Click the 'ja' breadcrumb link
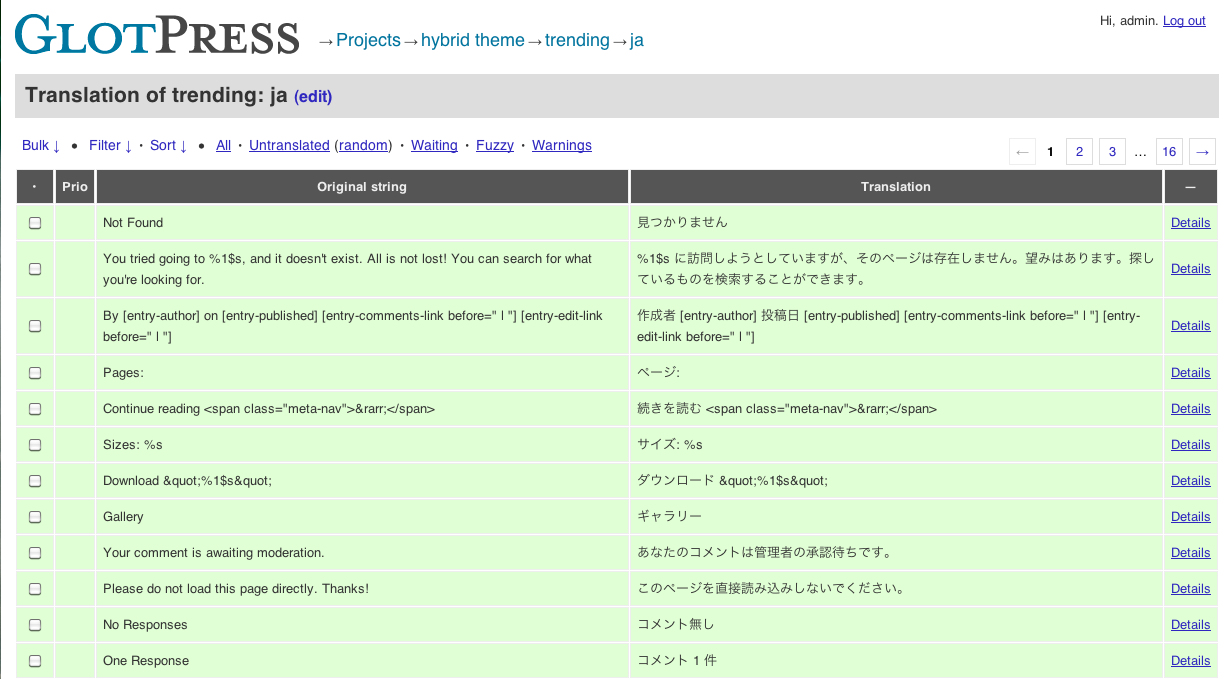The width and height of the screenshot is (1225, 679). pyautogui.click(x=637, y=40)
